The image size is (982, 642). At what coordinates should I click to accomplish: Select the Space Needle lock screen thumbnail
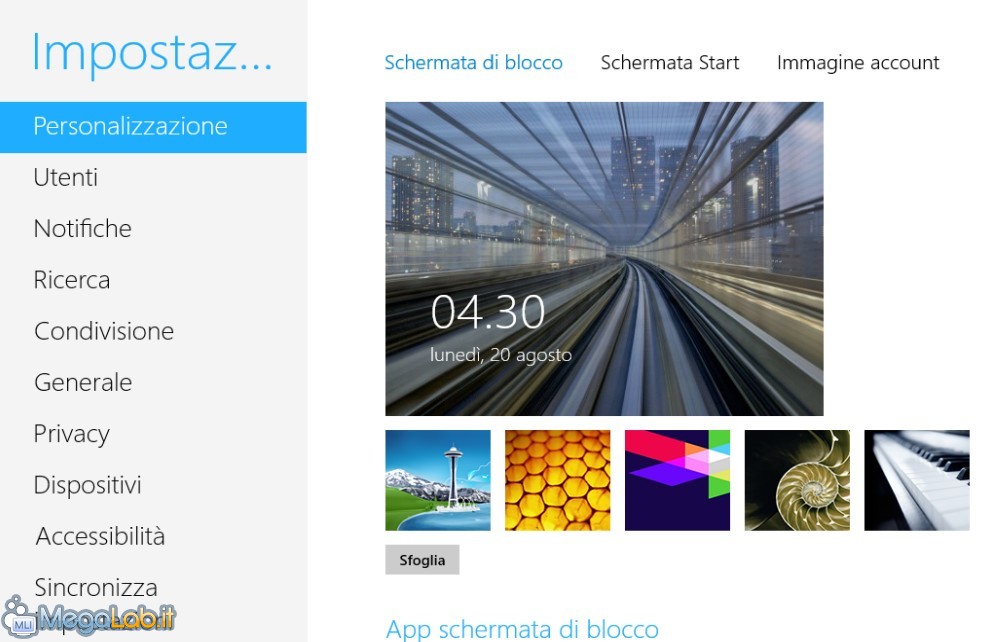[438, 480]
